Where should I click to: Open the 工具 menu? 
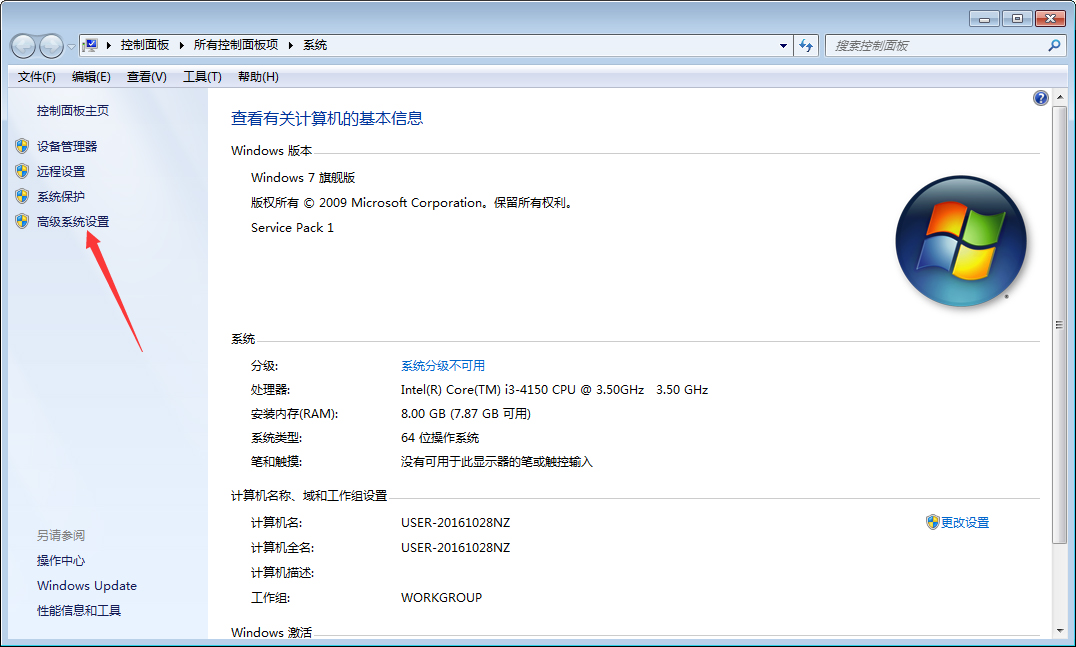click(201, 76)
